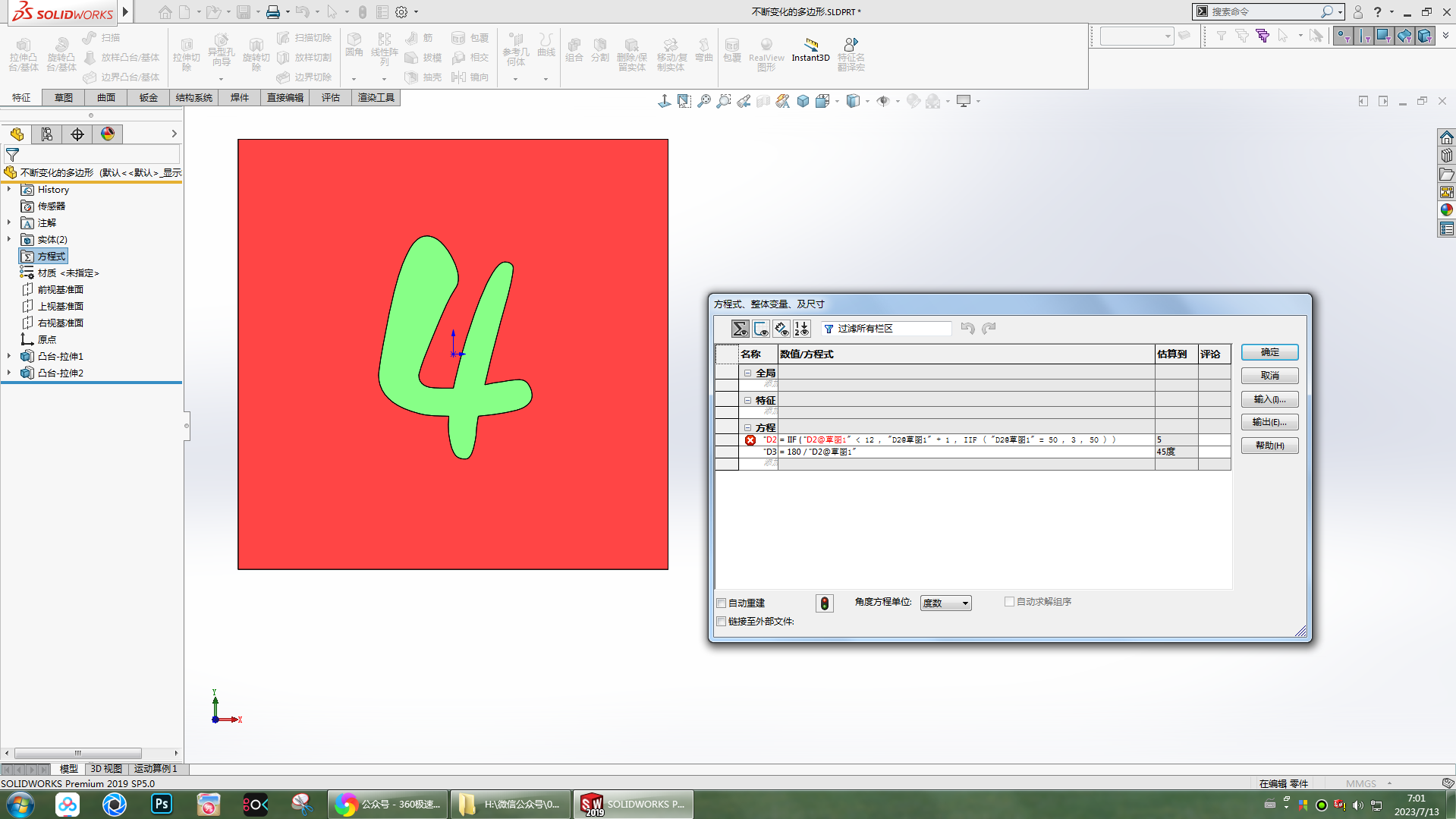Expand the 实体(2) tree node
The height and width of the screenshot is (819, 1456).
tap(9, 240)
